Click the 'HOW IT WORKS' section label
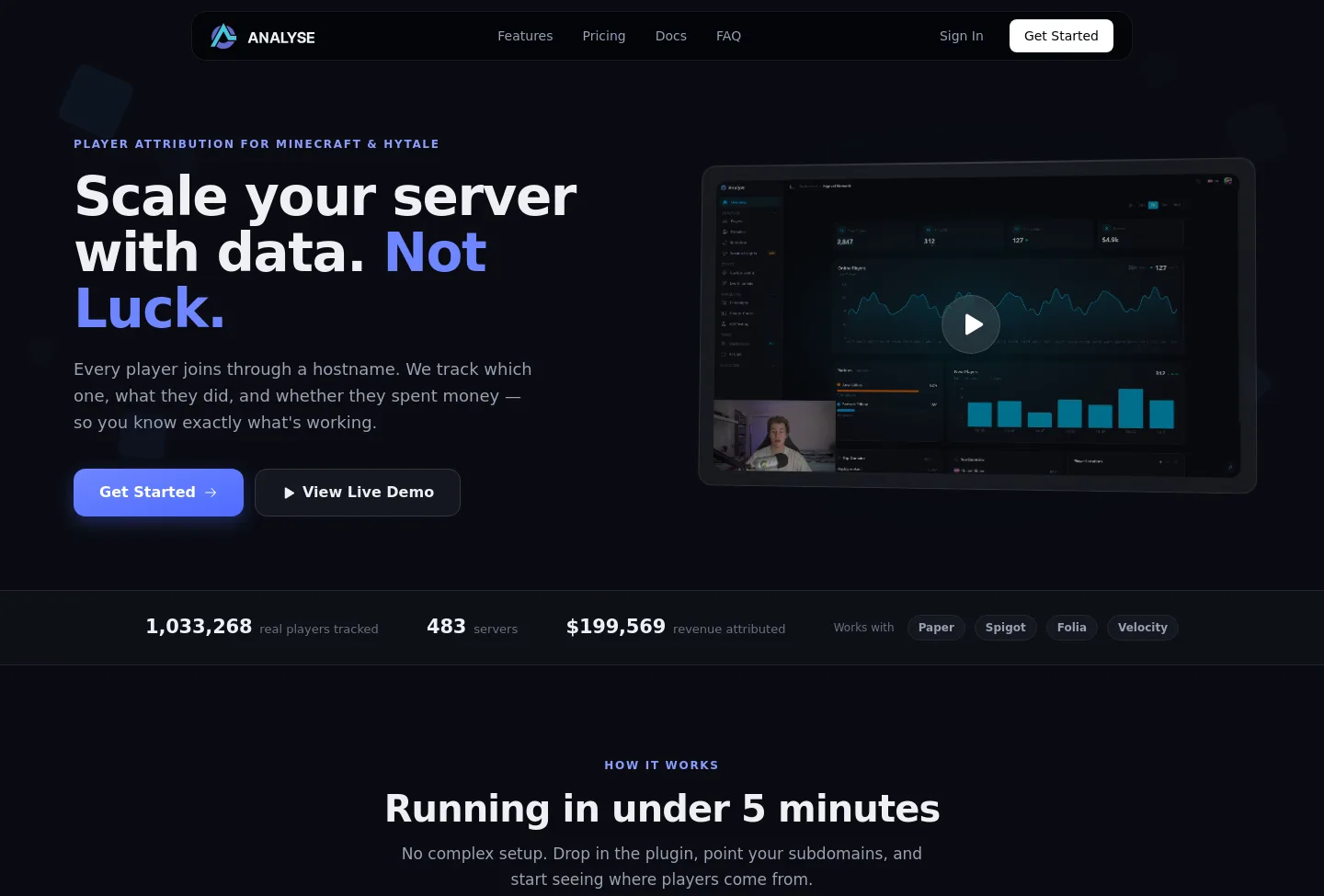1324x896 pixels. coord(662,765)
